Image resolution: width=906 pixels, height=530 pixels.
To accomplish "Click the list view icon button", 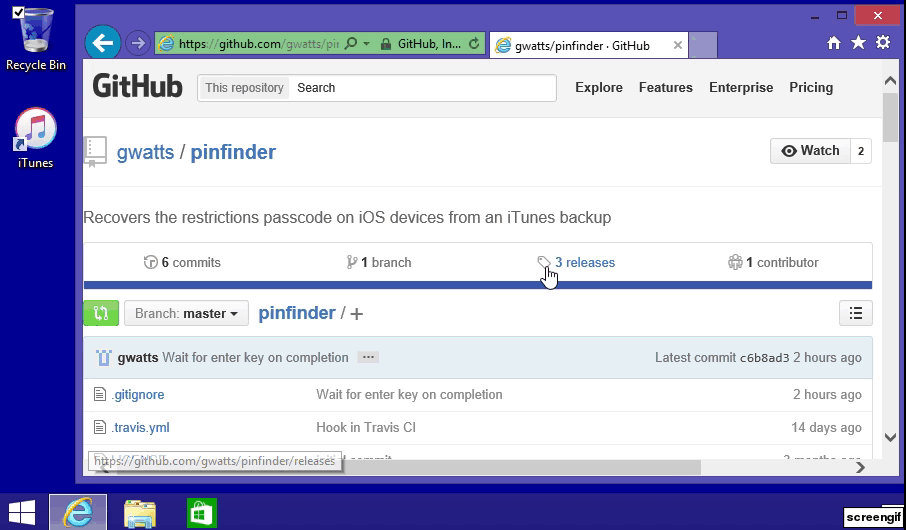I will coord(856,313).
